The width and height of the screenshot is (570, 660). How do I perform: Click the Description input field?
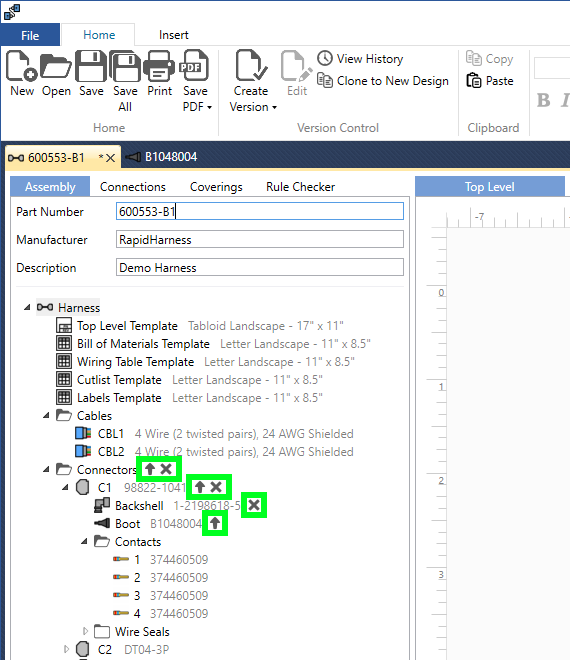(260, 268)
